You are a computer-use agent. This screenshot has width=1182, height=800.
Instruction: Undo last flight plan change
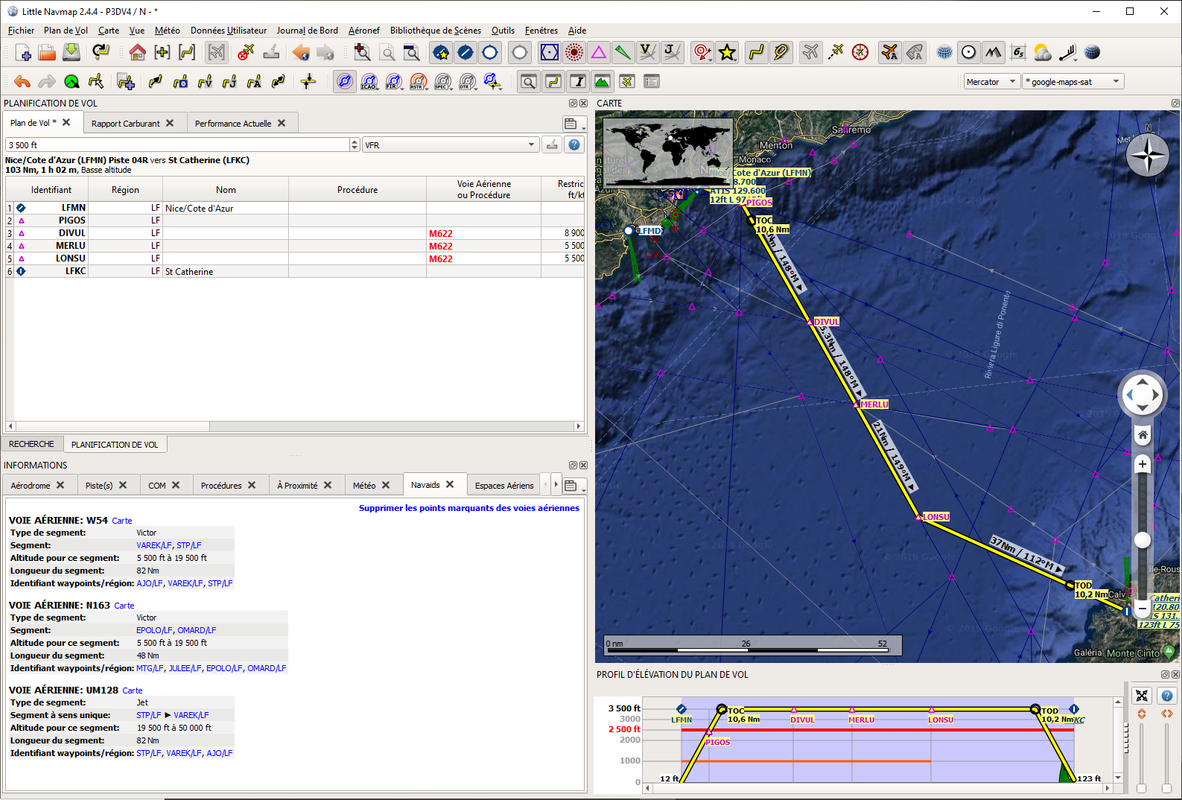click(x=23, y=81)
